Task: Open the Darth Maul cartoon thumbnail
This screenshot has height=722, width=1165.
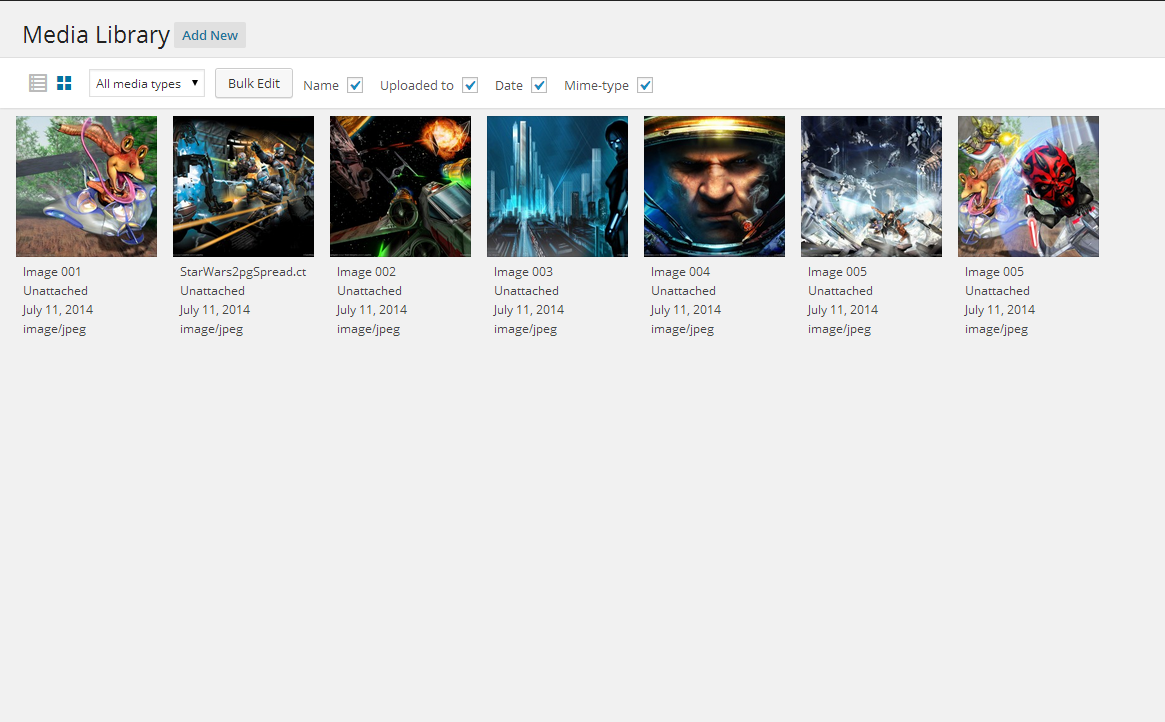Action: pyautogui.click(x=1028, y=186)
